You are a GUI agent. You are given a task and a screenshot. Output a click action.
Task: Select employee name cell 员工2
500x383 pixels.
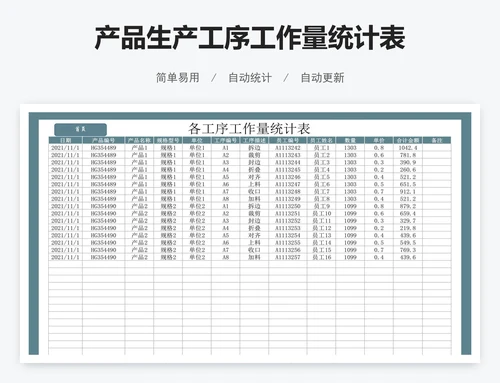pos(321,155)
